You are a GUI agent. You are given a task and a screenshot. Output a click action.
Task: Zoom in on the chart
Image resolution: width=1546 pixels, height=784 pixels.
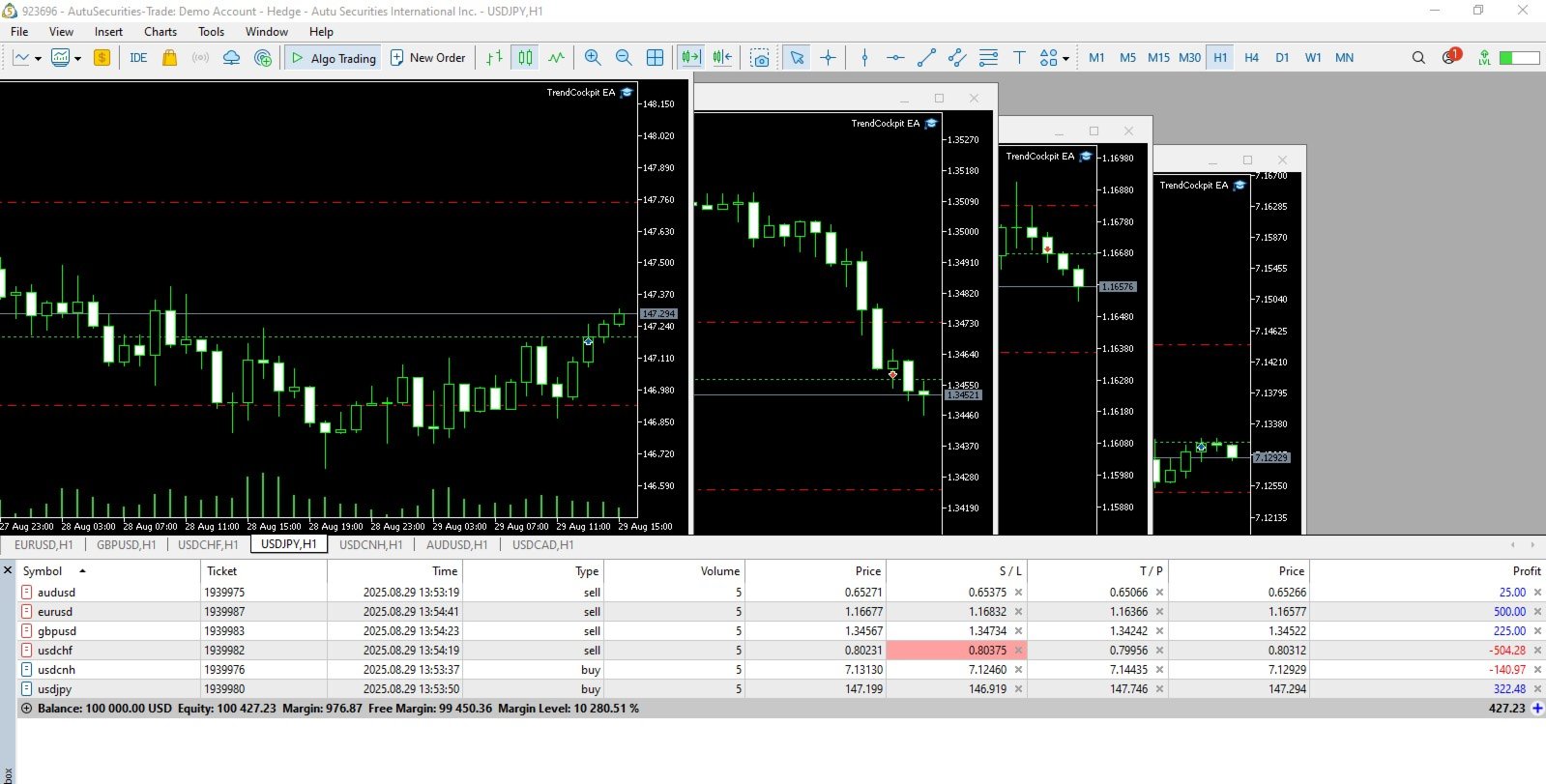tap(593, 58)
